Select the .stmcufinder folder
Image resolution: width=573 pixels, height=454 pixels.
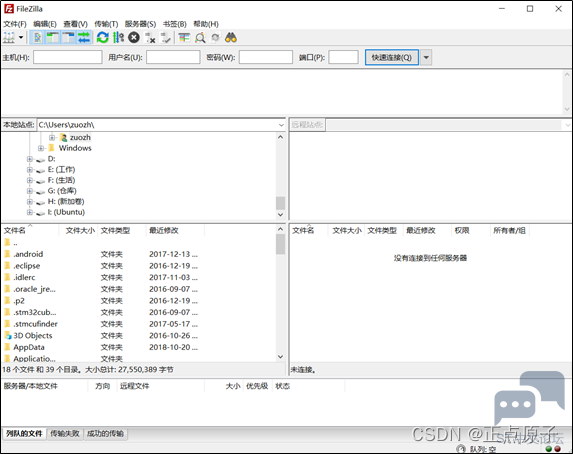point(35,324)
